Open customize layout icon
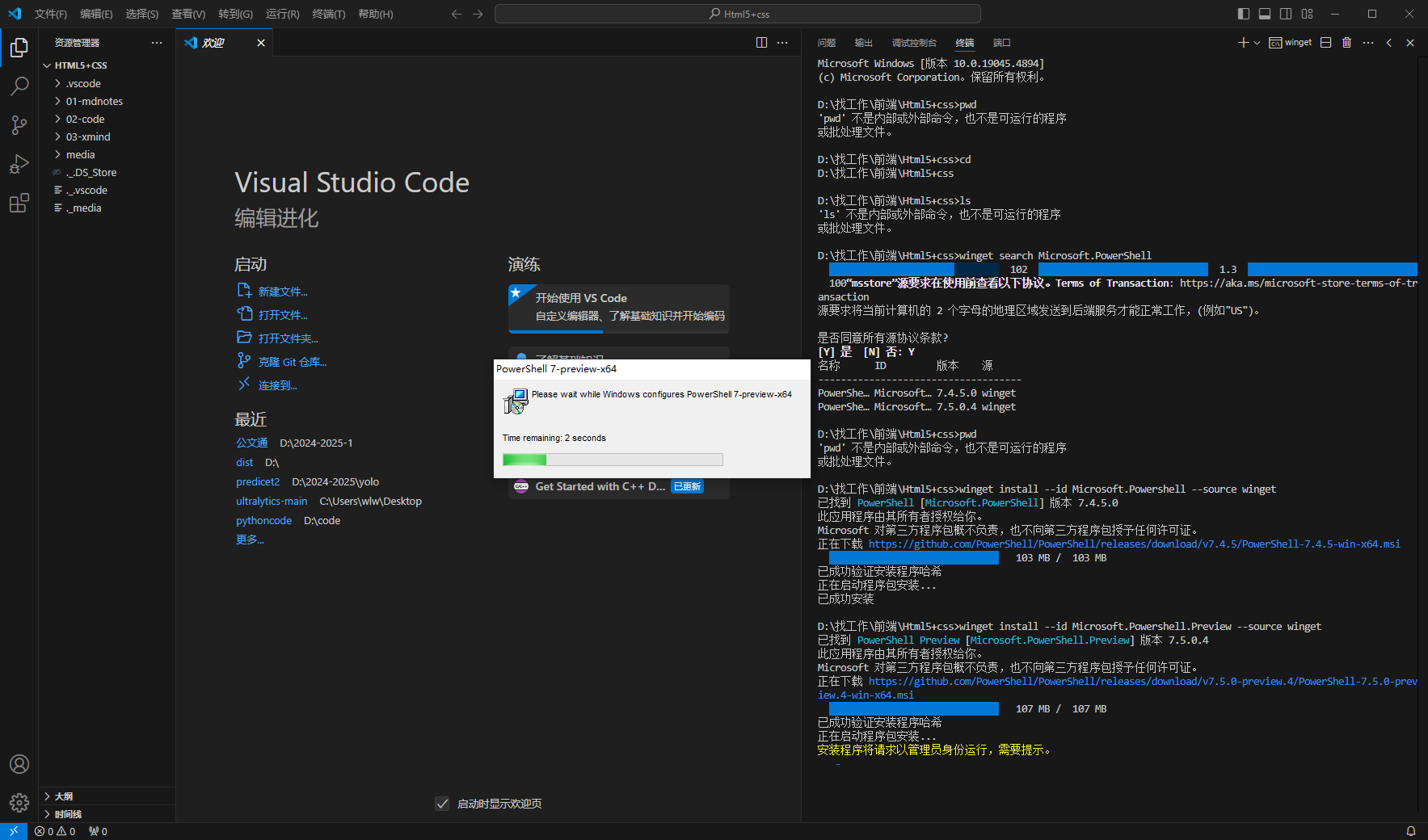The height and width of the screenshot is (840, 1428). (x=1308, y=14)
